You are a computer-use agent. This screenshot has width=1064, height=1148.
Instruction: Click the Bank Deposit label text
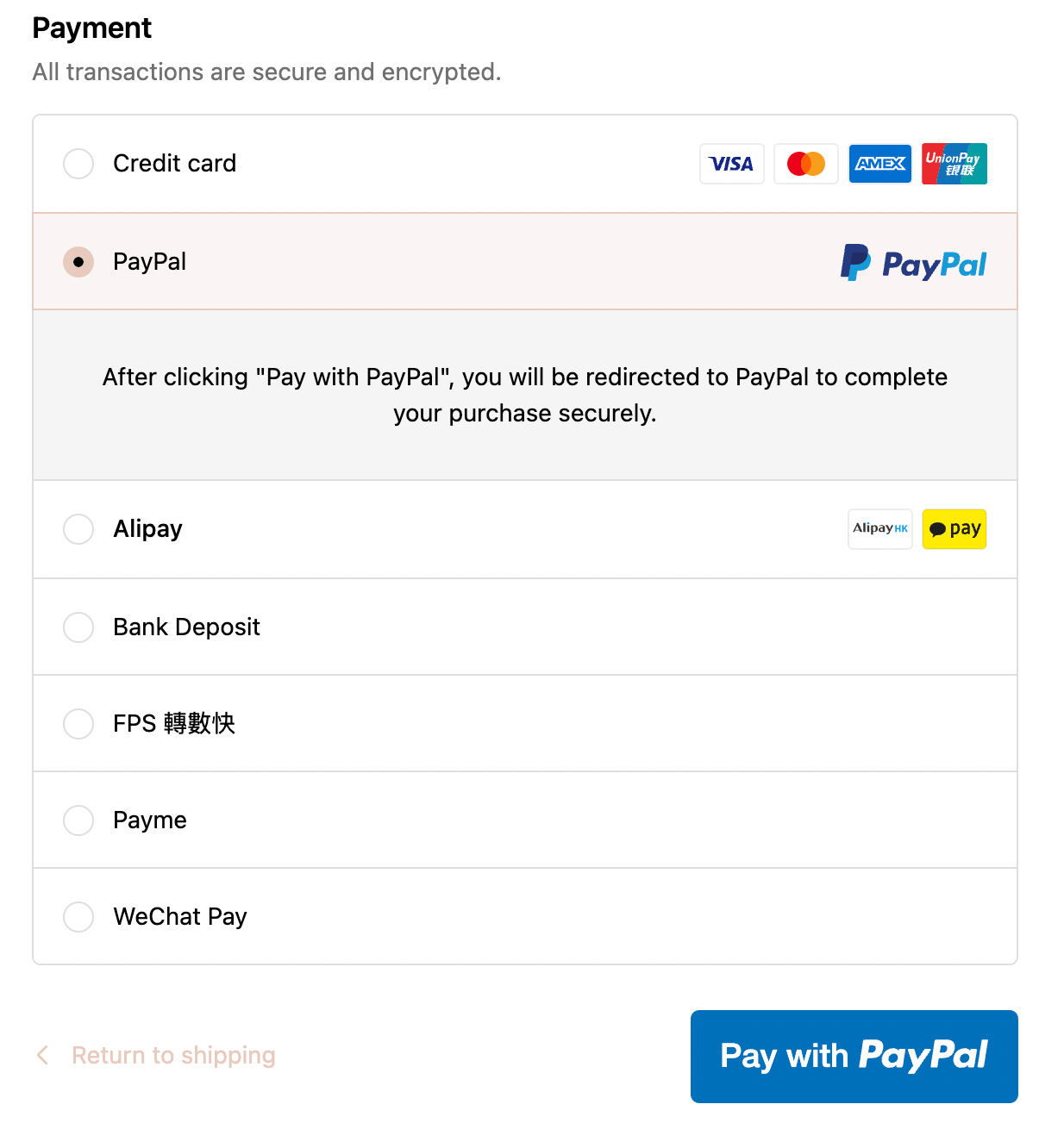coord(186,627)
